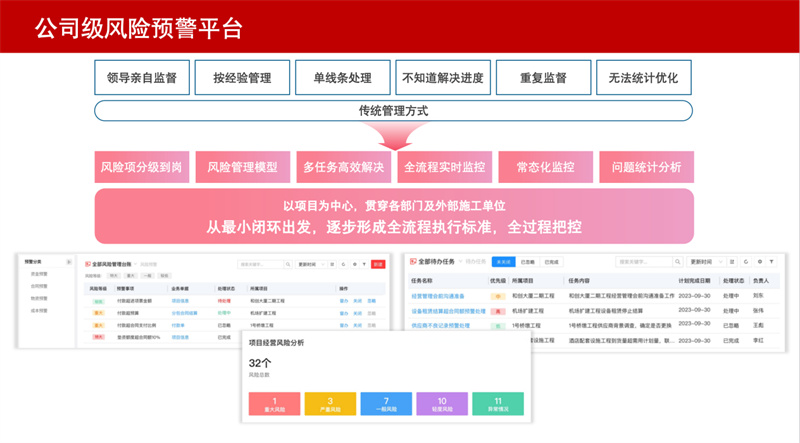Select 合同预警 in the category sidebar
Image resolution: width=800 pixels, height=443 pixels.
(38, 285)
